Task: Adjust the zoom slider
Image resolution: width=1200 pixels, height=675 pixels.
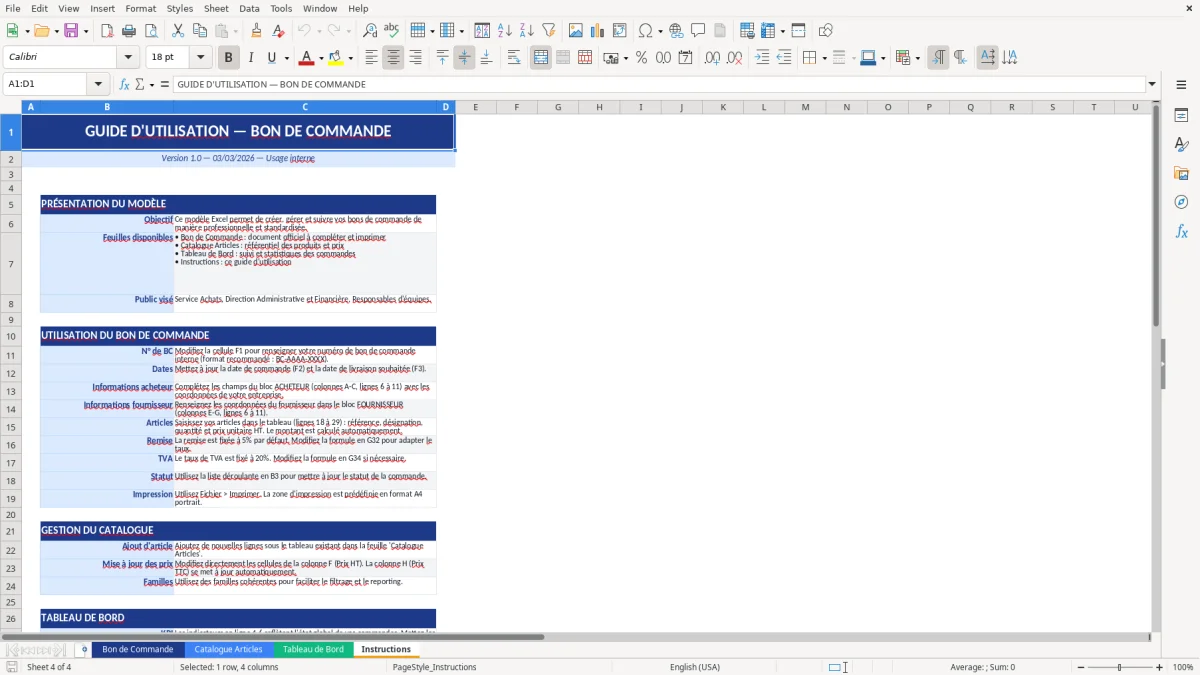Action: [x=1120, y=667]
